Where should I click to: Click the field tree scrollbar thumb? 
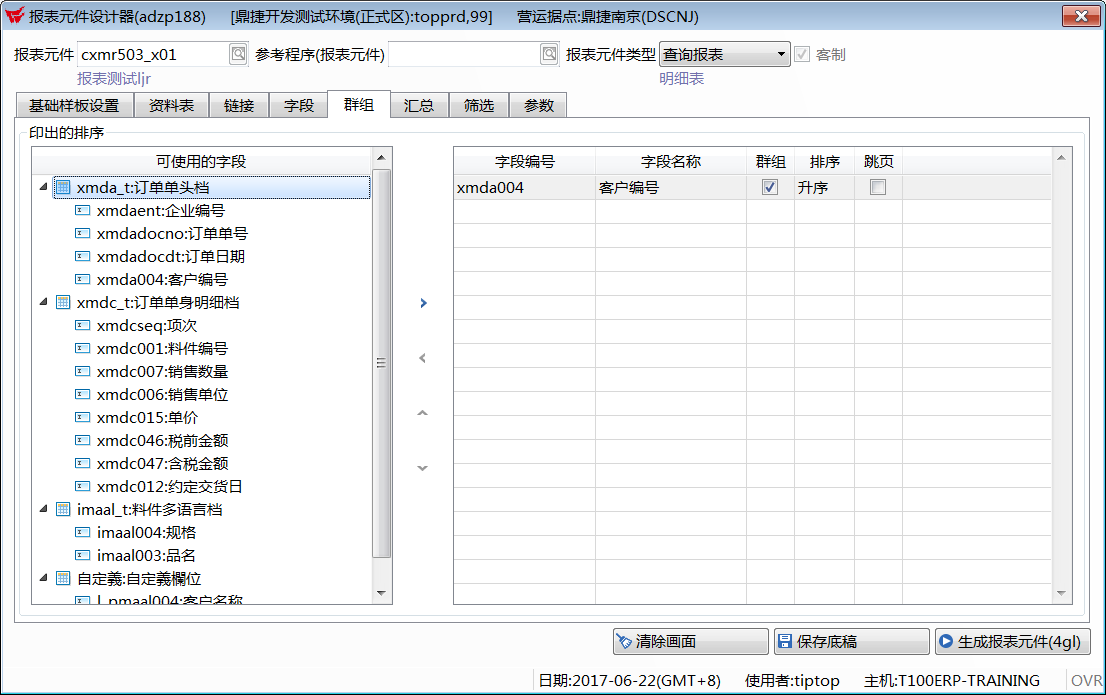coord(381,363)
